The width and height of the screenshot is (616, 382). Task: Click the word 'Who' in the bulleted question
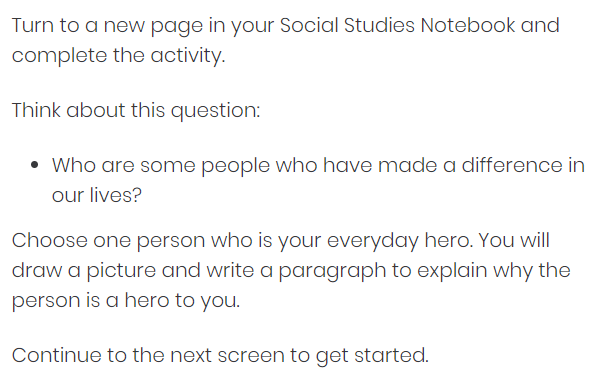pyautogui.click(x=74, y=165)
